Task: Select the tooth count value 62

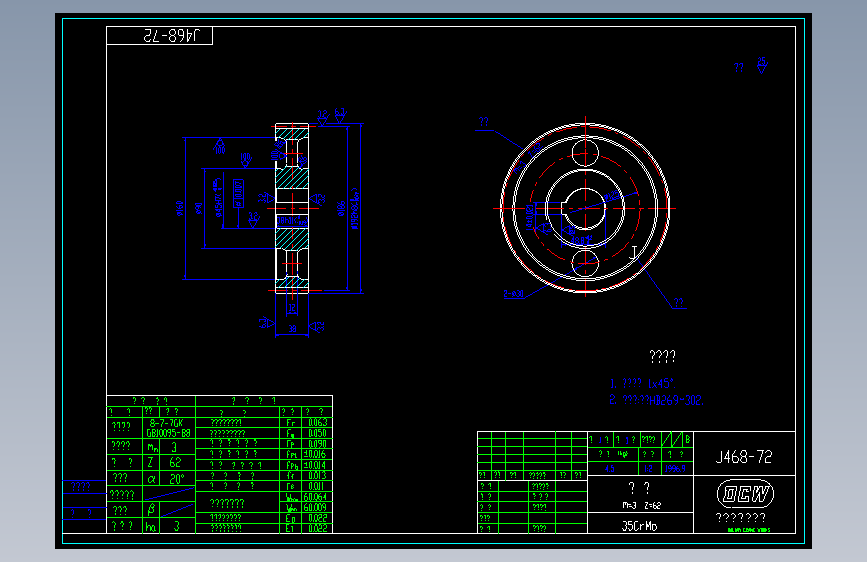Action: coord(175,462)
